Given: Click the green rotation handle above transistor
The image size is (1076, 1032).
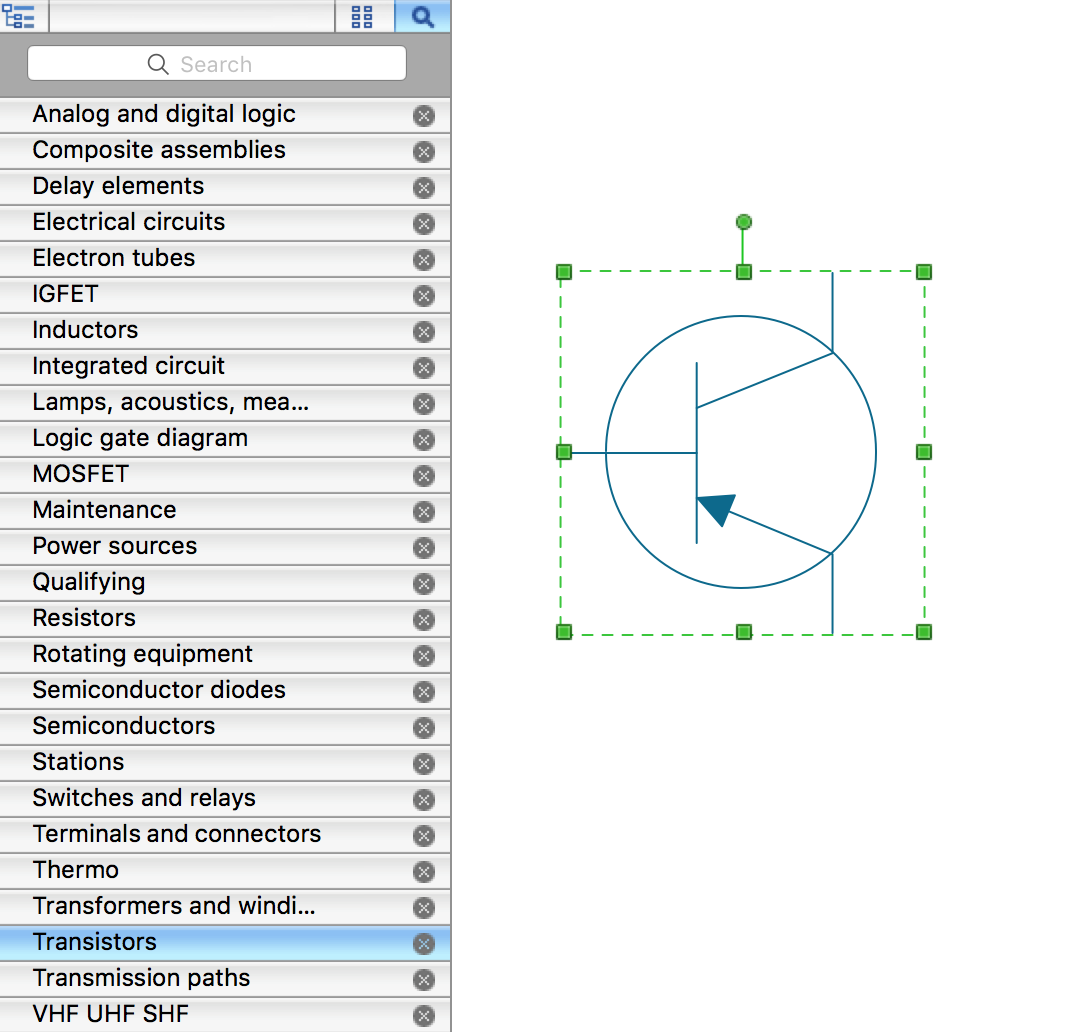Looking at the screenshot, I should tap(743, 222).
